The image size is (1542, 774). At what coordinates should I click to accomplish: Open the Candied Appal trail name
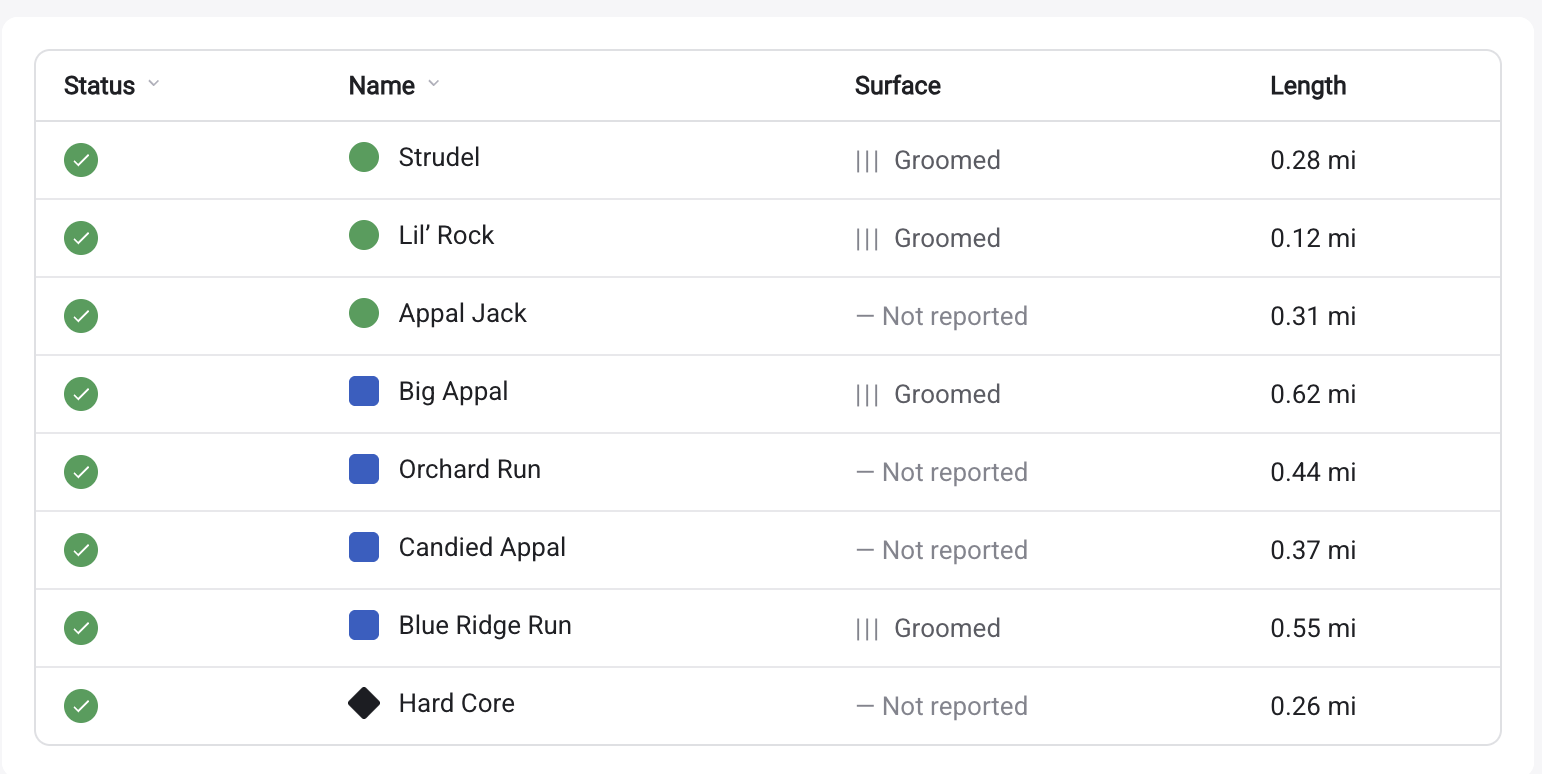tap(482, 548)
